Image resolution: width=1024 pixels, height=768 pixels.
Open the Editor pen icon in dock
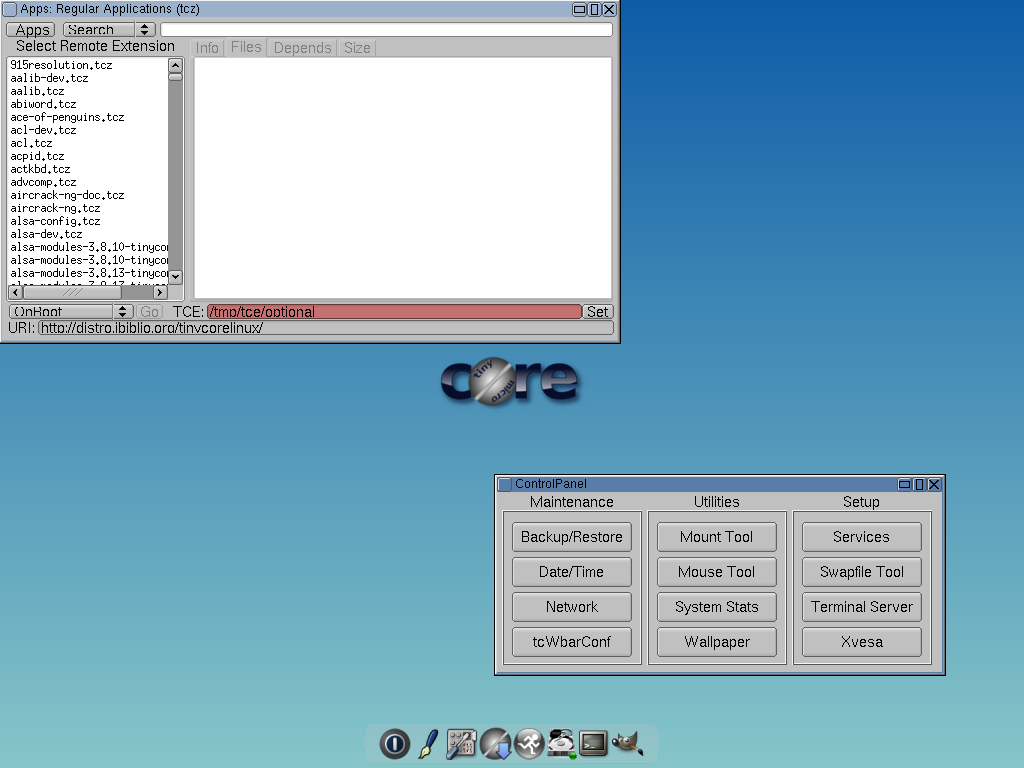pyautogui.click(x=428, y=743)
